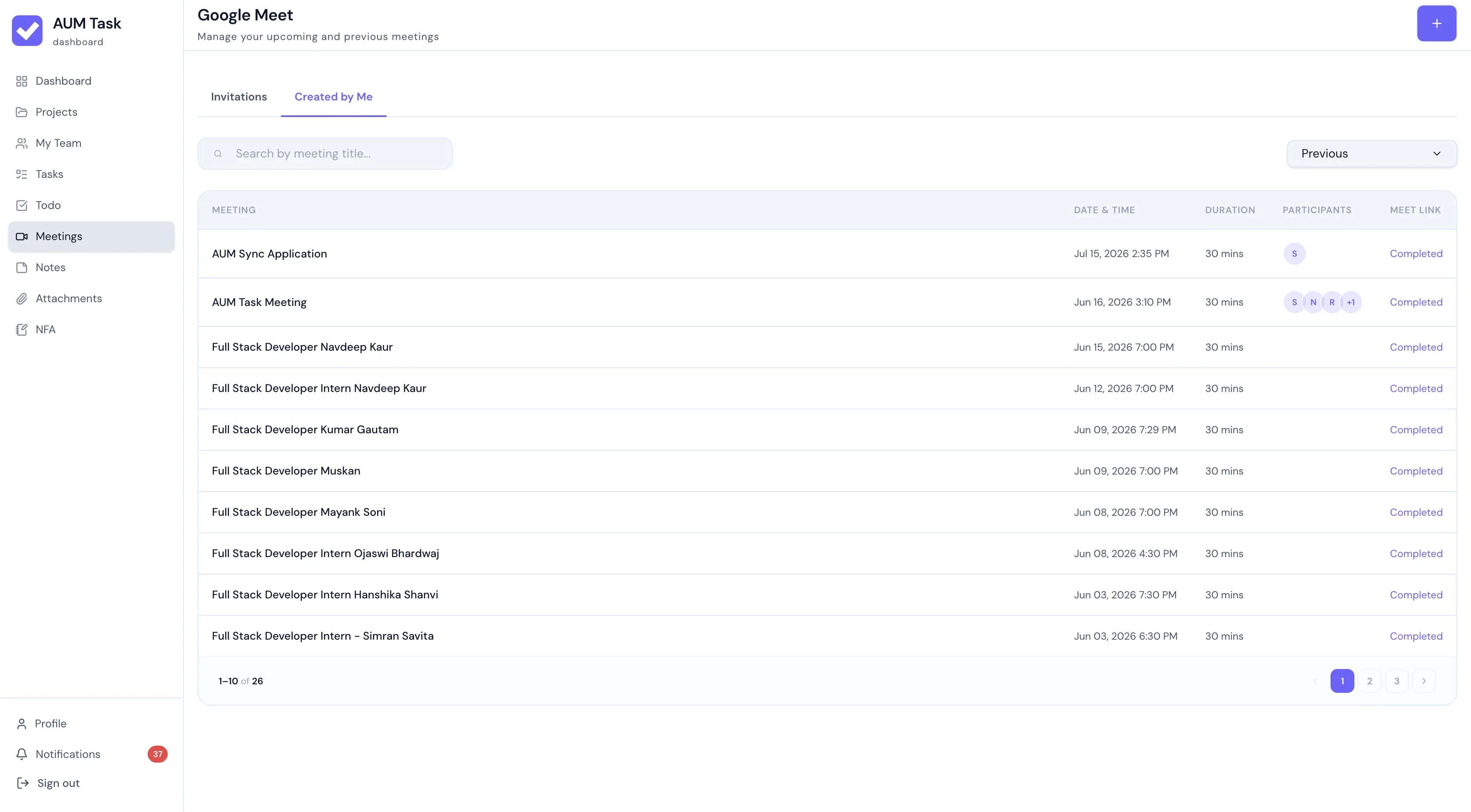
Task: Click R participant avatar in AUM Task Meeting
Action: [1332, 302]
